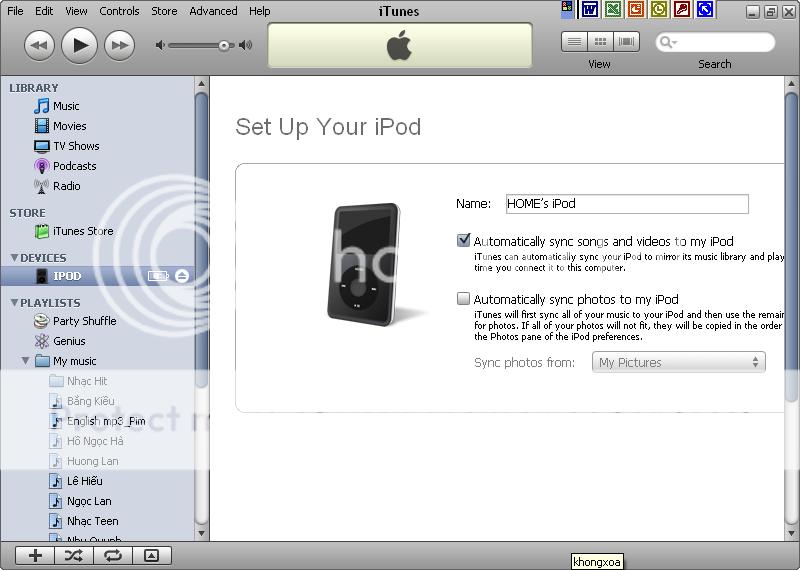Switch to Cover Flow view
Viewport: 800px width, 570px height.
coord(627,42)
